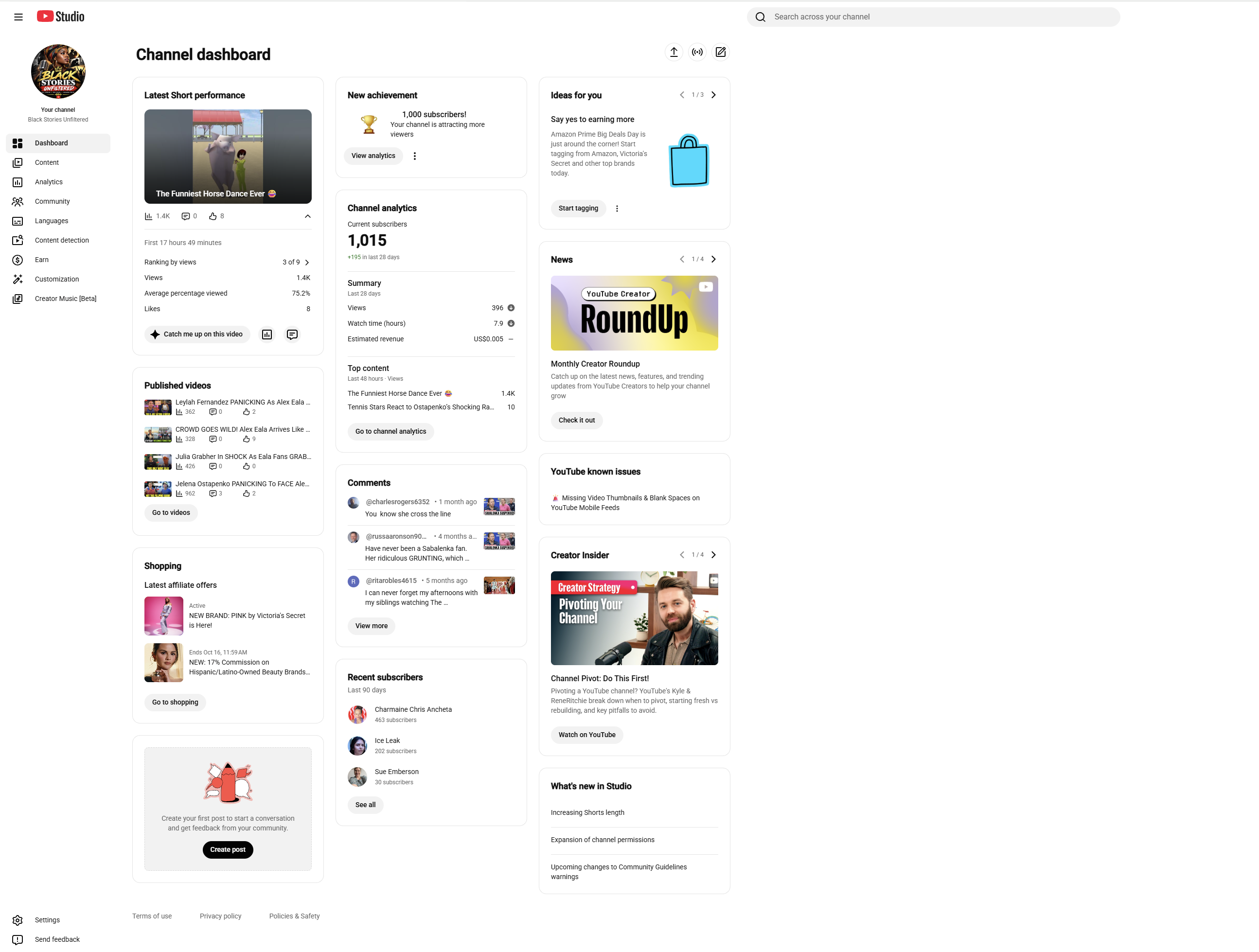The height and width of the screenshot is (952, 1259).
Task: Open Send feedback in the sidebar
Action: [58, 939]
